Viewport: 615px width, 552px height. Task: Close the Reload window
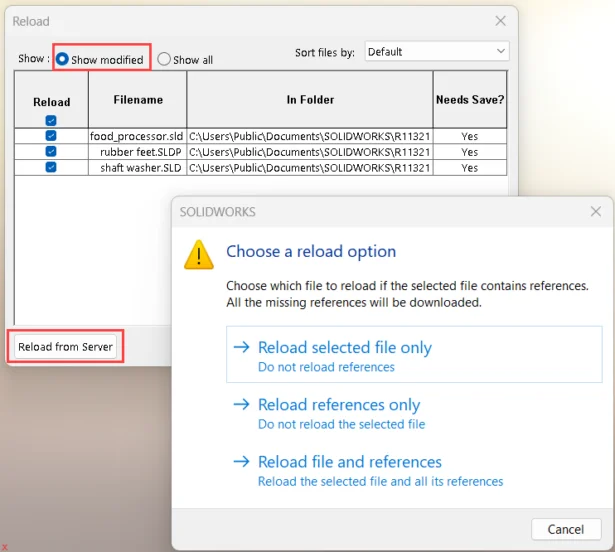pyautogui.click(x=500, y=21)
